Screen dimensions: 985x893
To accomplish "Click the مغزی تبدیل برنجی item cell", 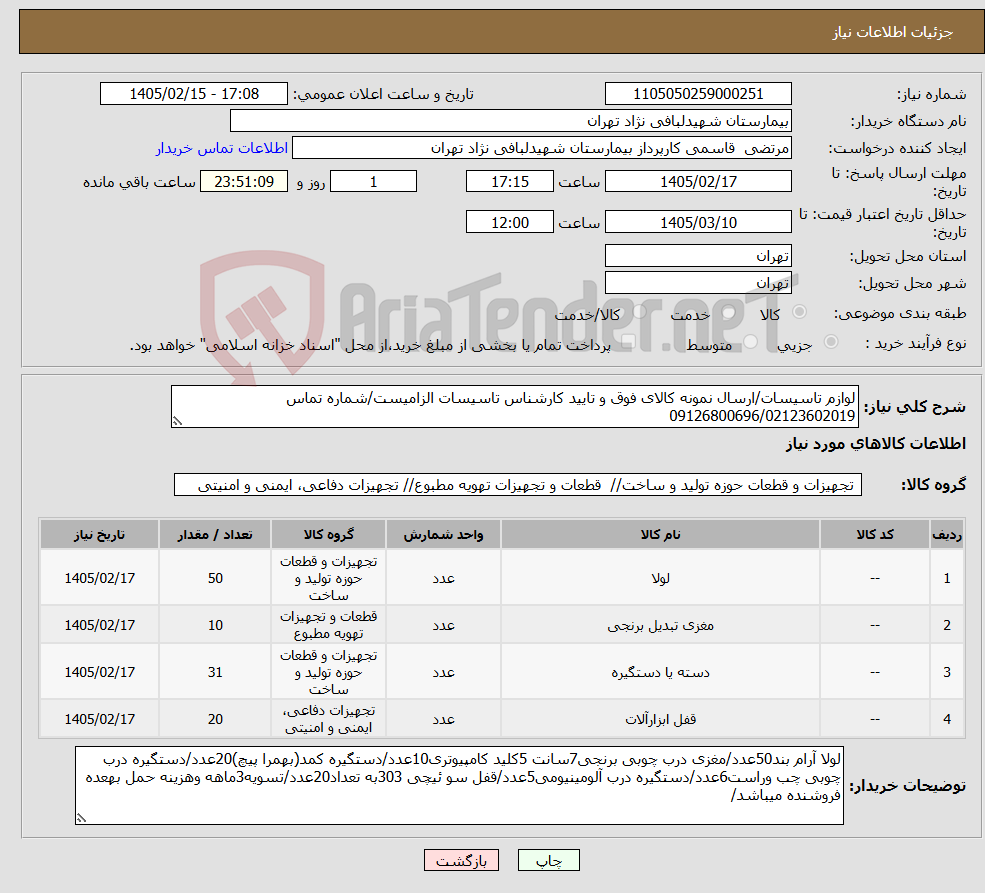I will (660, 625).
